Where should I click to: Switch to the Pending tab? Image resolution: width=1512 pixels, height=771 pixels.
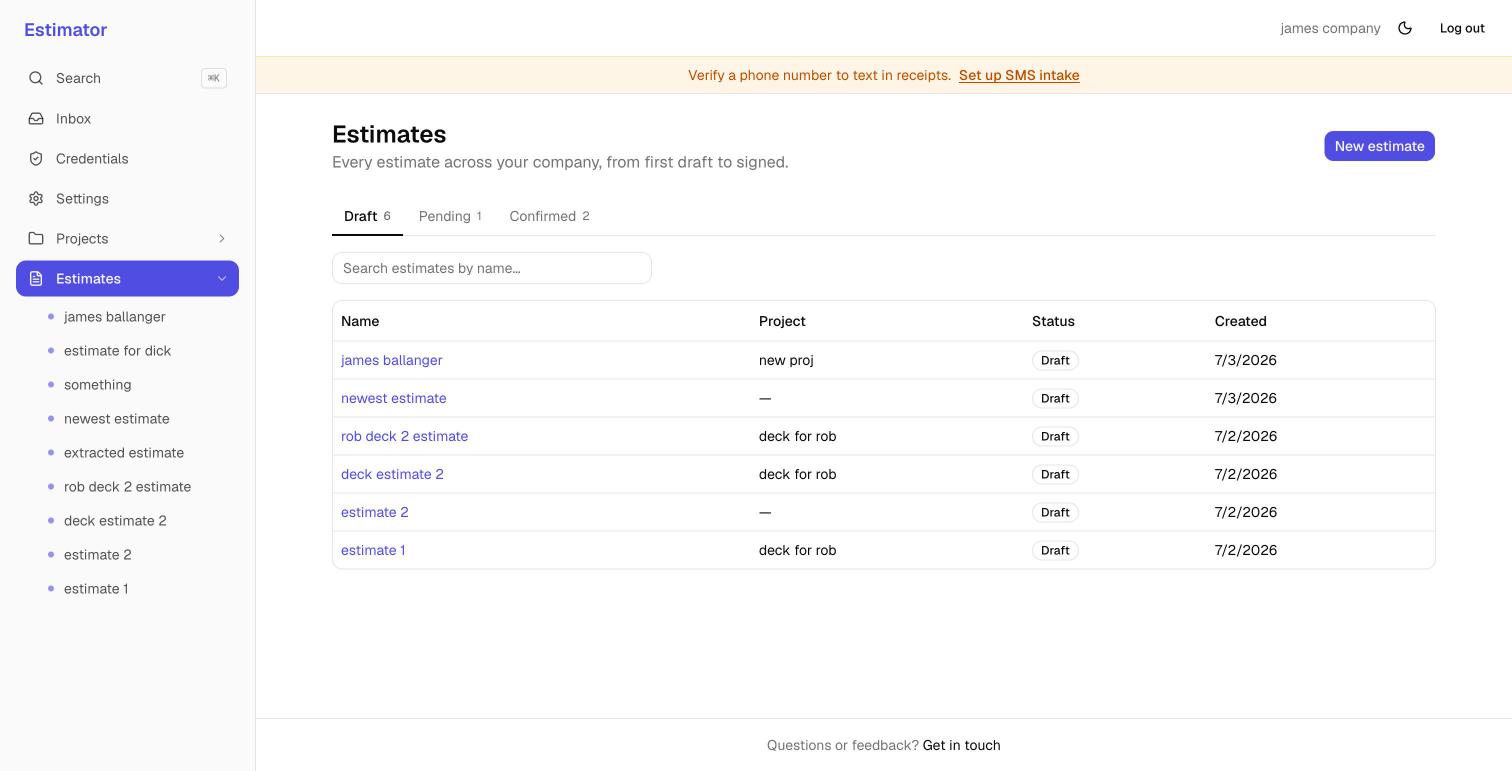tap(450, 216)
